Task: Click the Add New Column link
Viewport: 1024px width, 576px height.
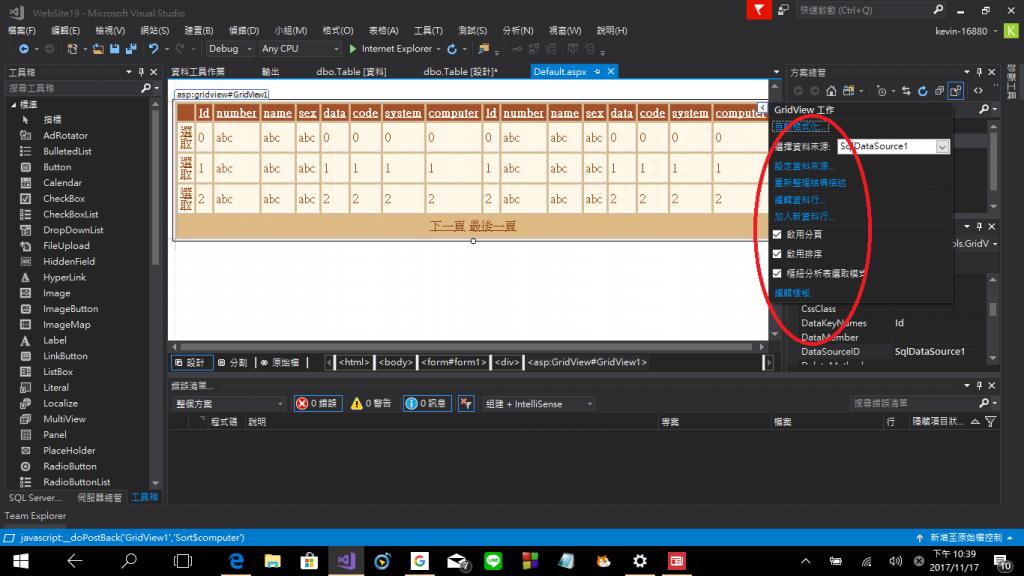Action: (804, 216)
